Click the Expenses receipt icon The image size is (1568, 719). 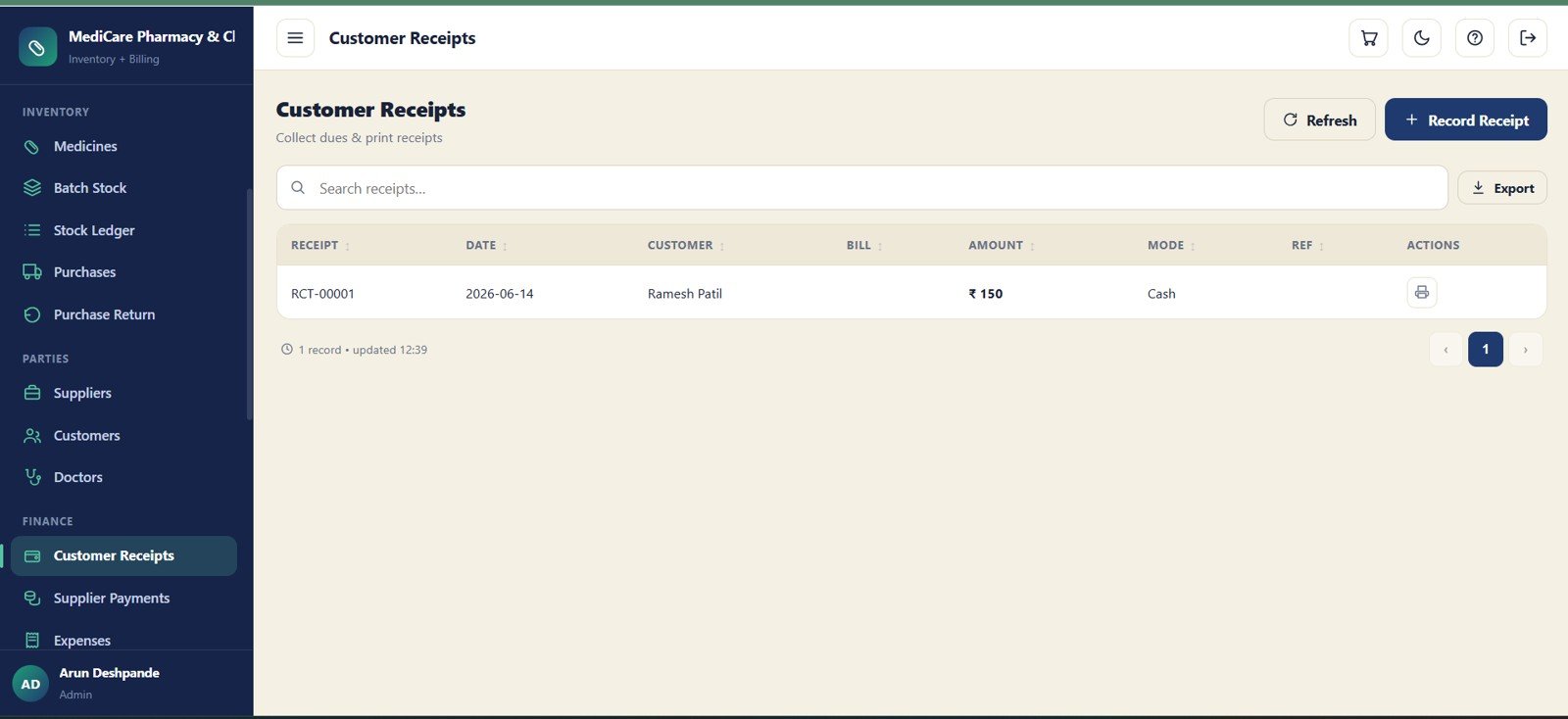point(32,640)
